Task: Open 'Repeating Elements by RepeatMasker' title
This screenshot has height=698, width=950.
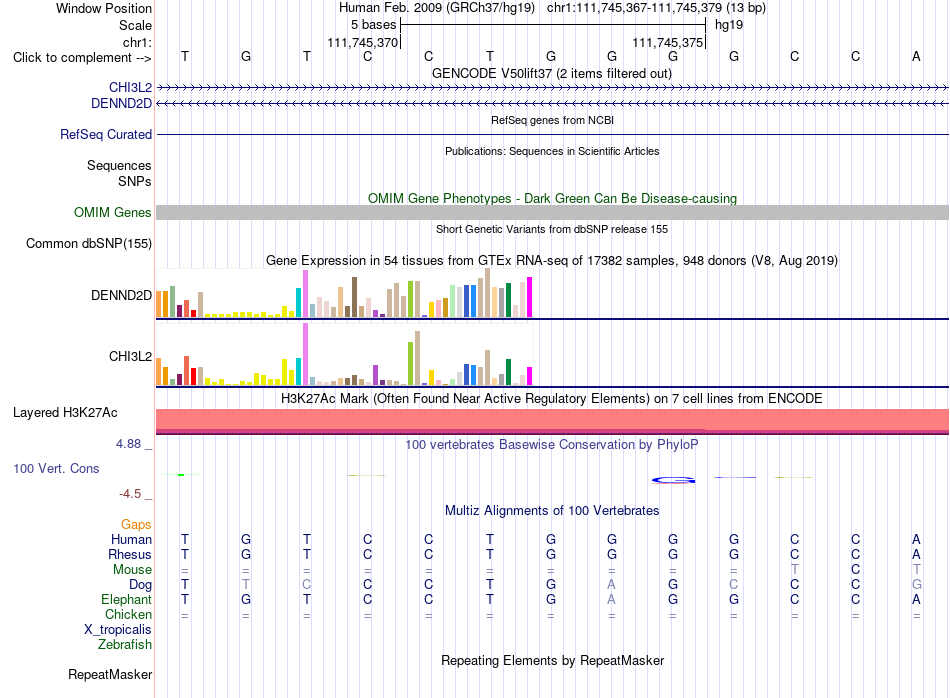Action: (x=552, y=660)
